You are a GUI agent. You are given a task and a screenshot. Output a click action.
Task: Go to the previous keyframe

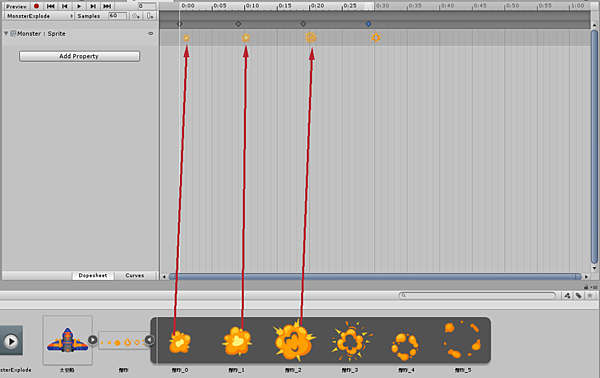pos(65,6)
